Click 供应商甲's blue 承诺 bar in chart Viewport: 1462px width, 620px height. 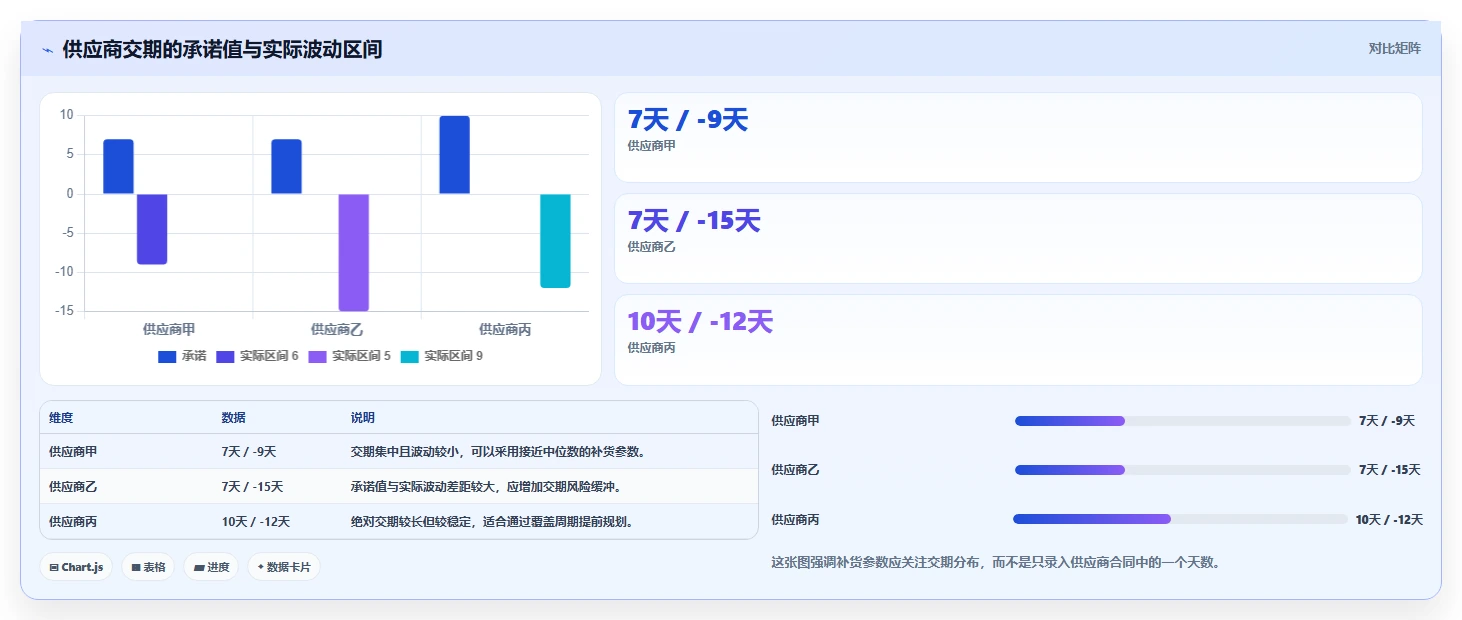[118, 166]
